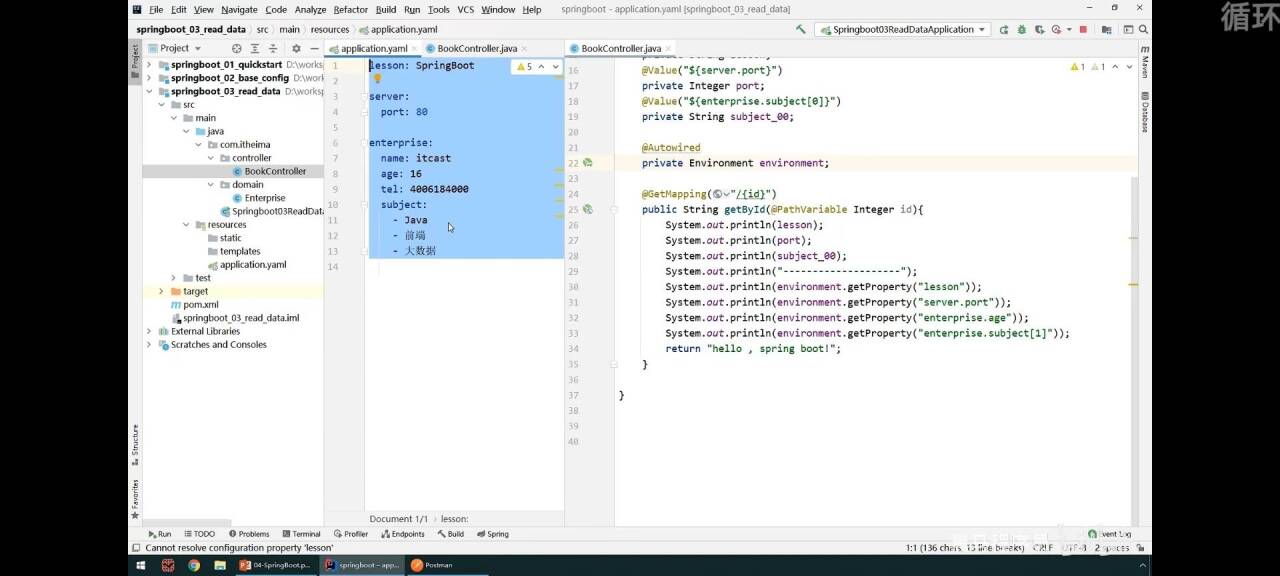Click the UTF-8 encoding in the status bar
This screenshot has height=576, width=1280.
point(1074,548)
